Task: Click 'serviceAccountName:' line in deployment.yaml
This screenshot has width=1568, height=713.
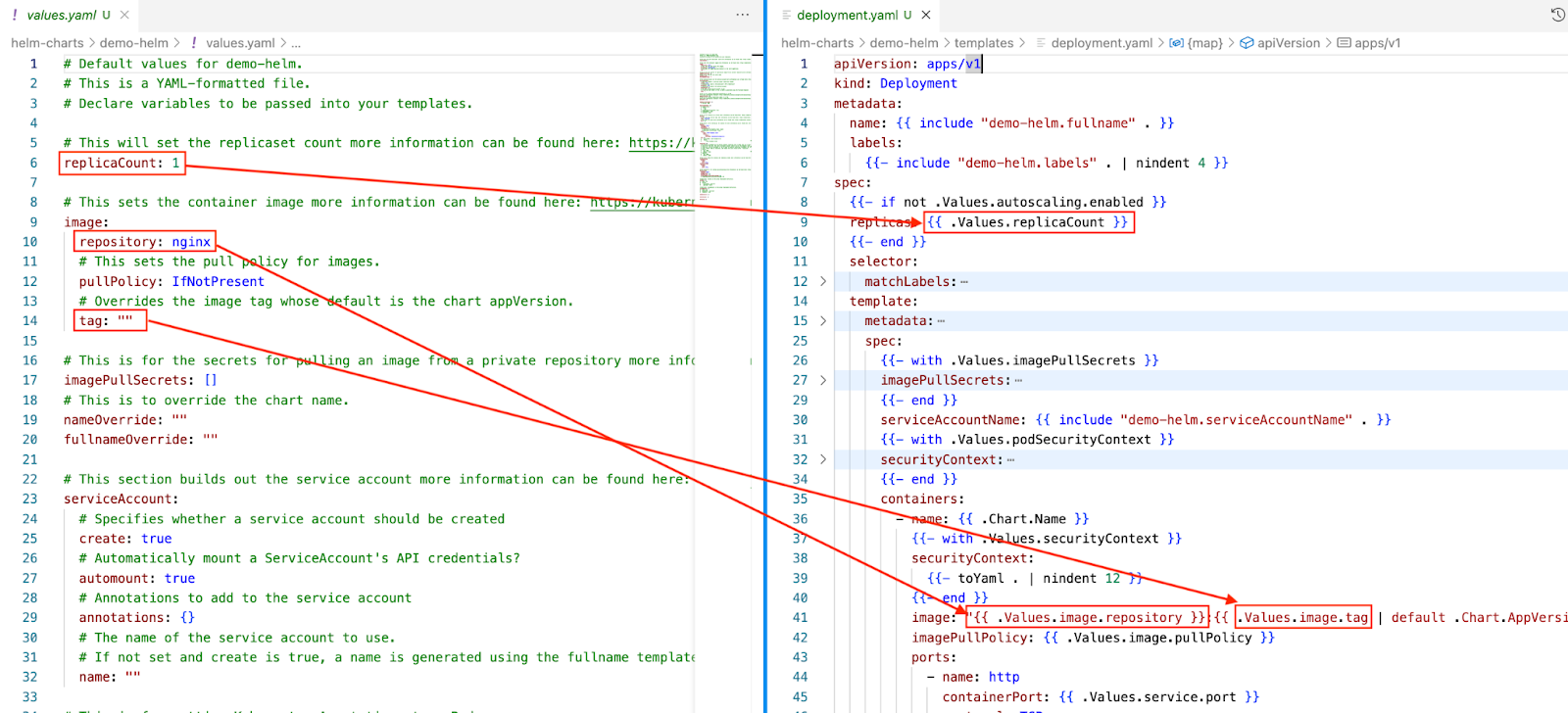Action: pyautogui.click(x=1136, y=420)
